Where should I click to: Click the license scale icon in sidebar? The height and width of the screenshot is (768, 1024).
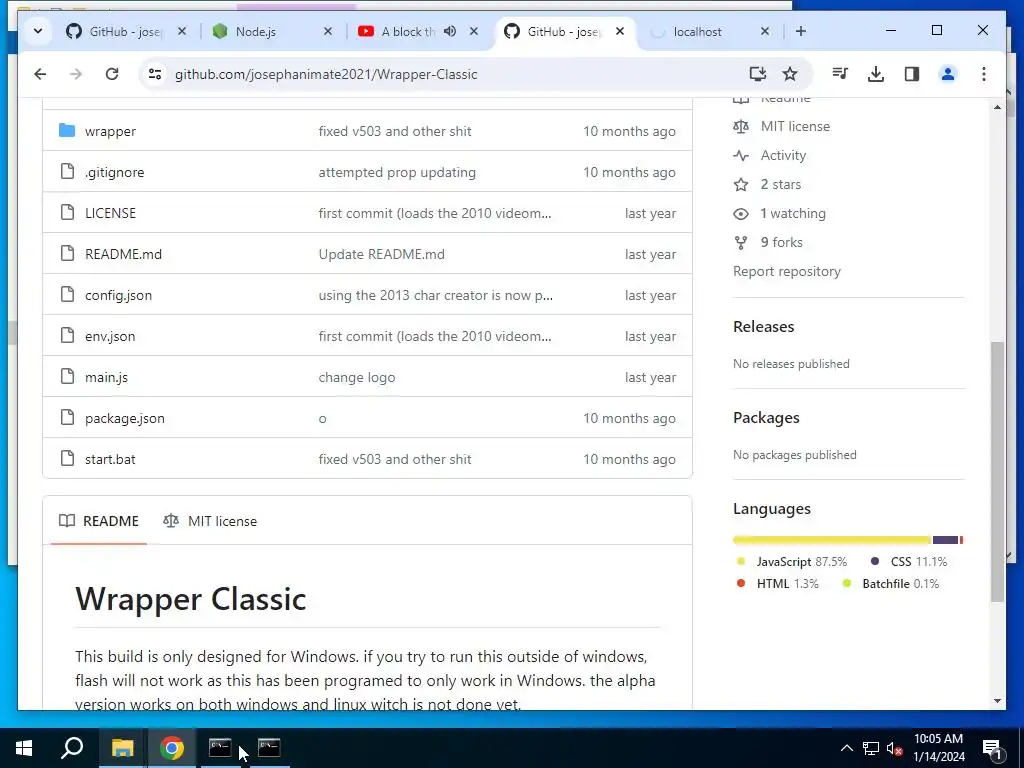741,127
